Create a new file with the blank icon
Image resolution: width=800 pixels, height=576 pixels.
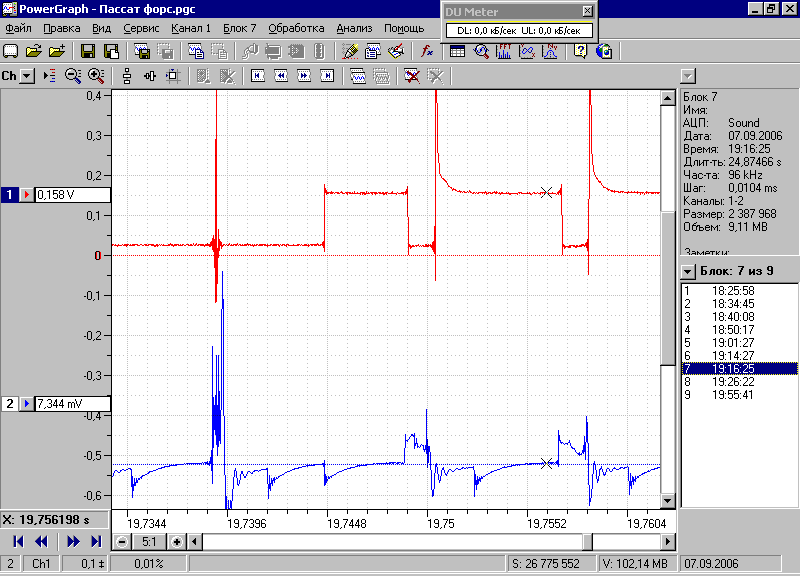click(x=11, y=51)
